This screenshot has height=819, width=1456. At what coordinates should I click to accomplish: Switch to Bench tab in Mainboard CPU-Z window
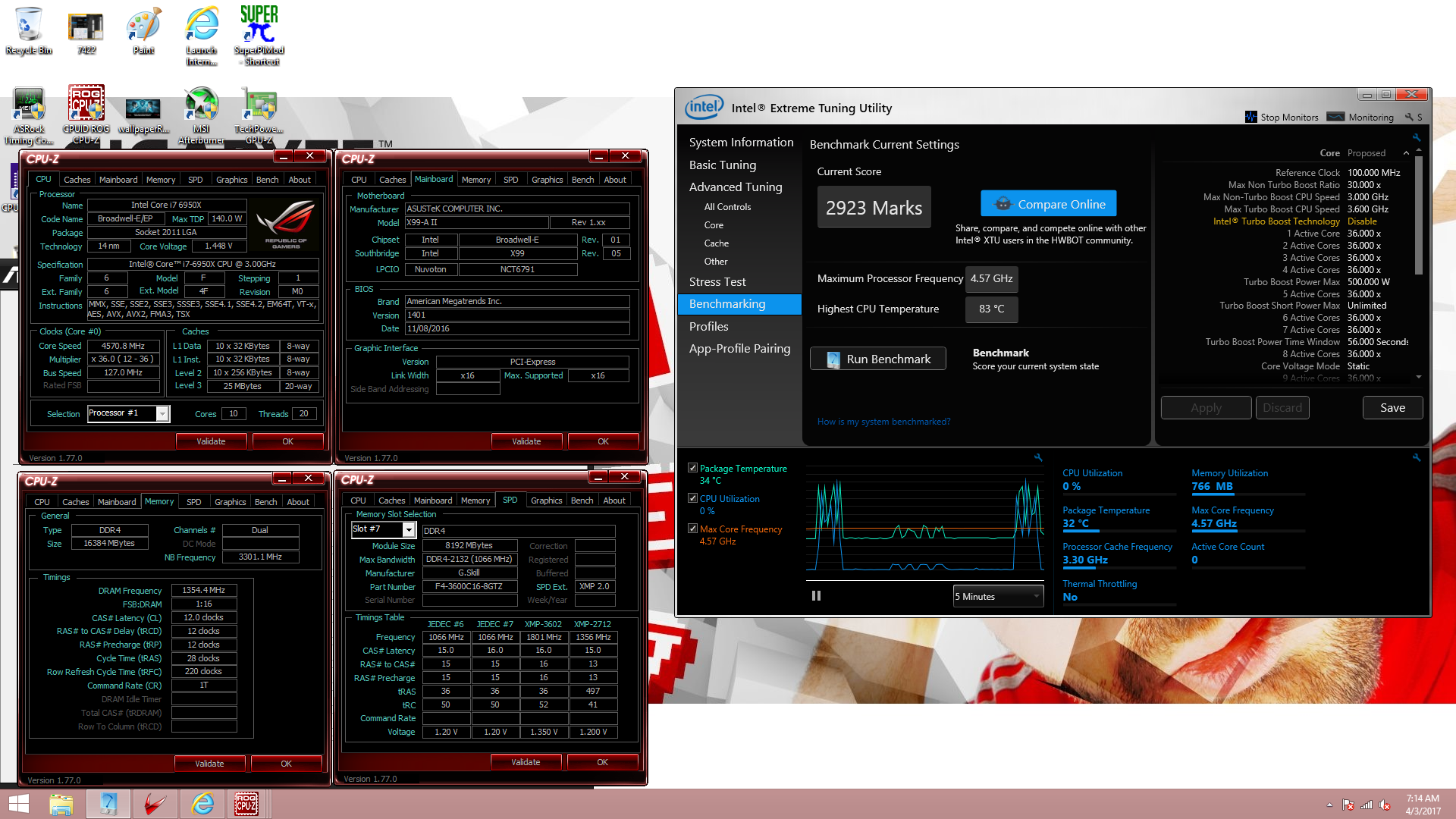[x=582, y=180]
